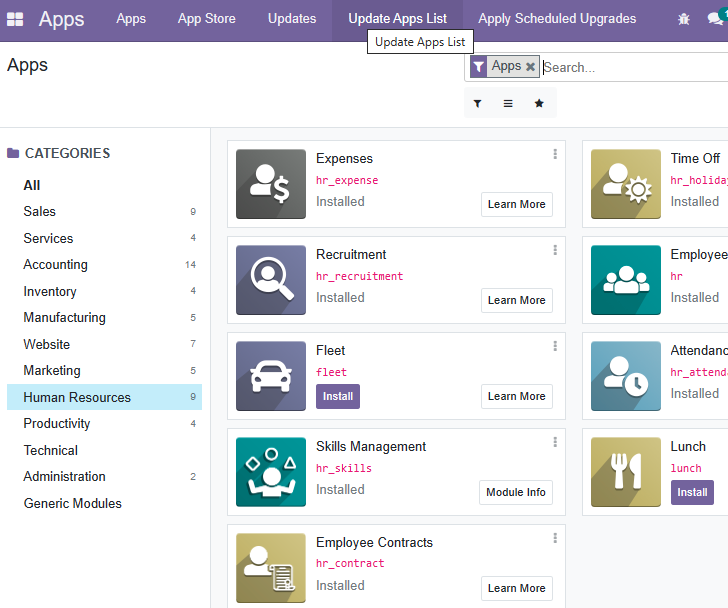Click Learn More on Expenses card

pyautogui.click(x=517, y=204)
